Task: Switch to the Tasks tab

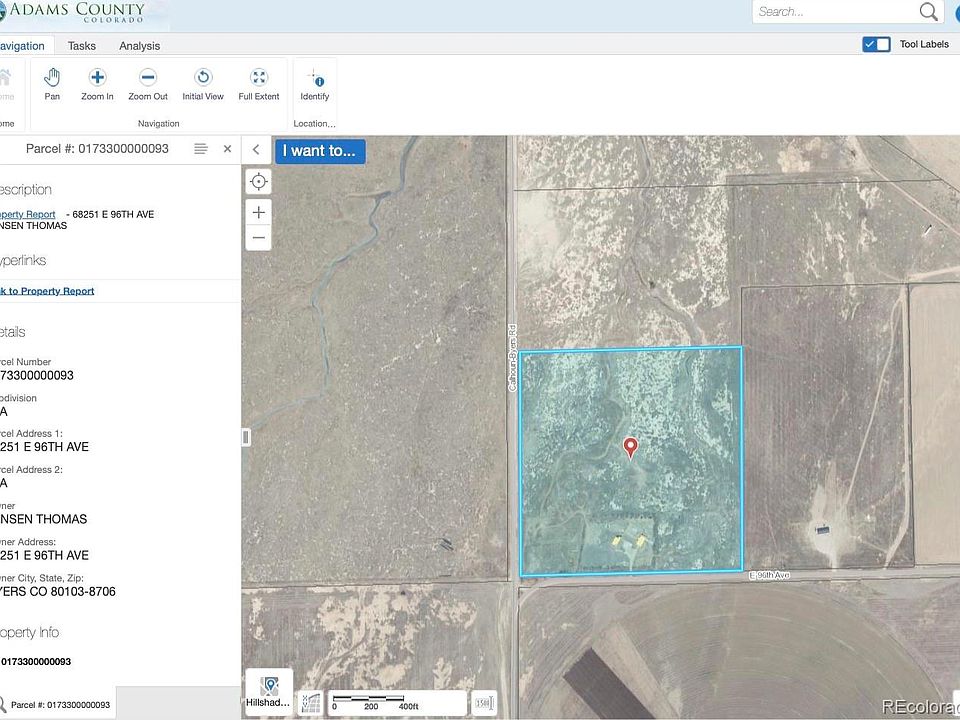Action: point(82,46)
